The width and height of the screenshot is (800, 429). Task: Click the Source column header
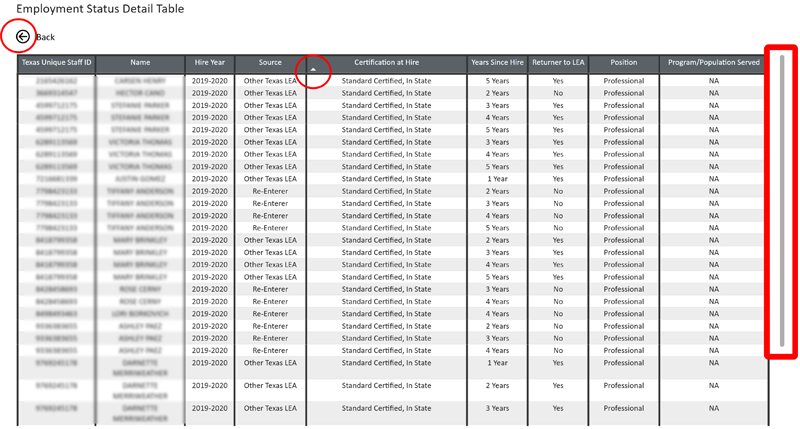[x=270, y=62]
